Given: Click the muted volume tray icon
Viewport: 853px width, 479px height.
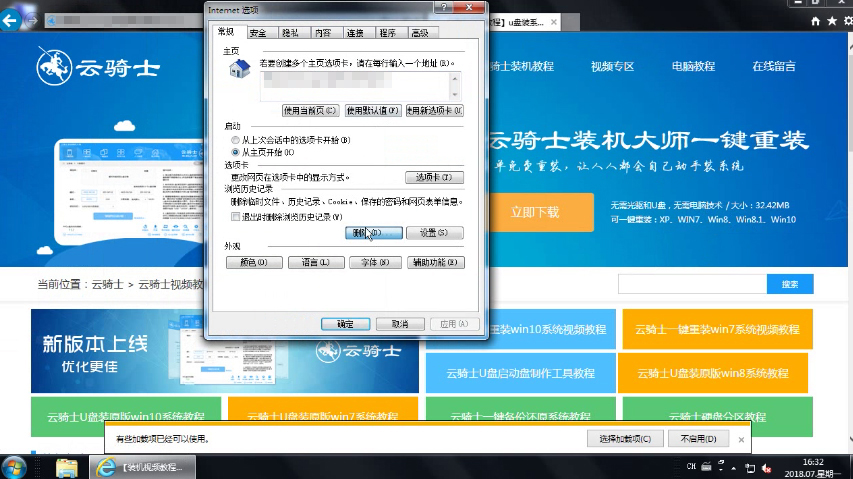Looking at the screenshot, I should (767, 468).
